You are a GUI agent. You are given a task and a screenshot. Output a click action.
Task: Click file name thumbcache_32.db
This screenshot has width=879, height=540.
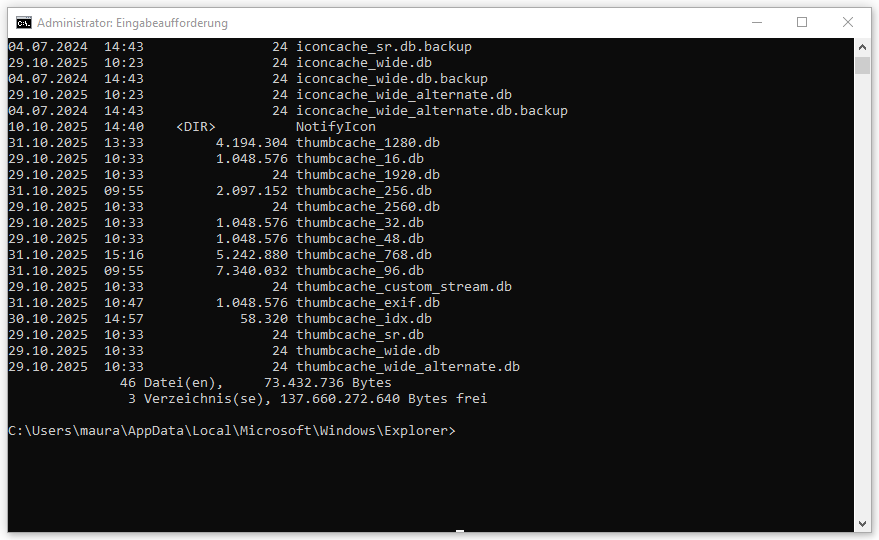coord(360,223)
